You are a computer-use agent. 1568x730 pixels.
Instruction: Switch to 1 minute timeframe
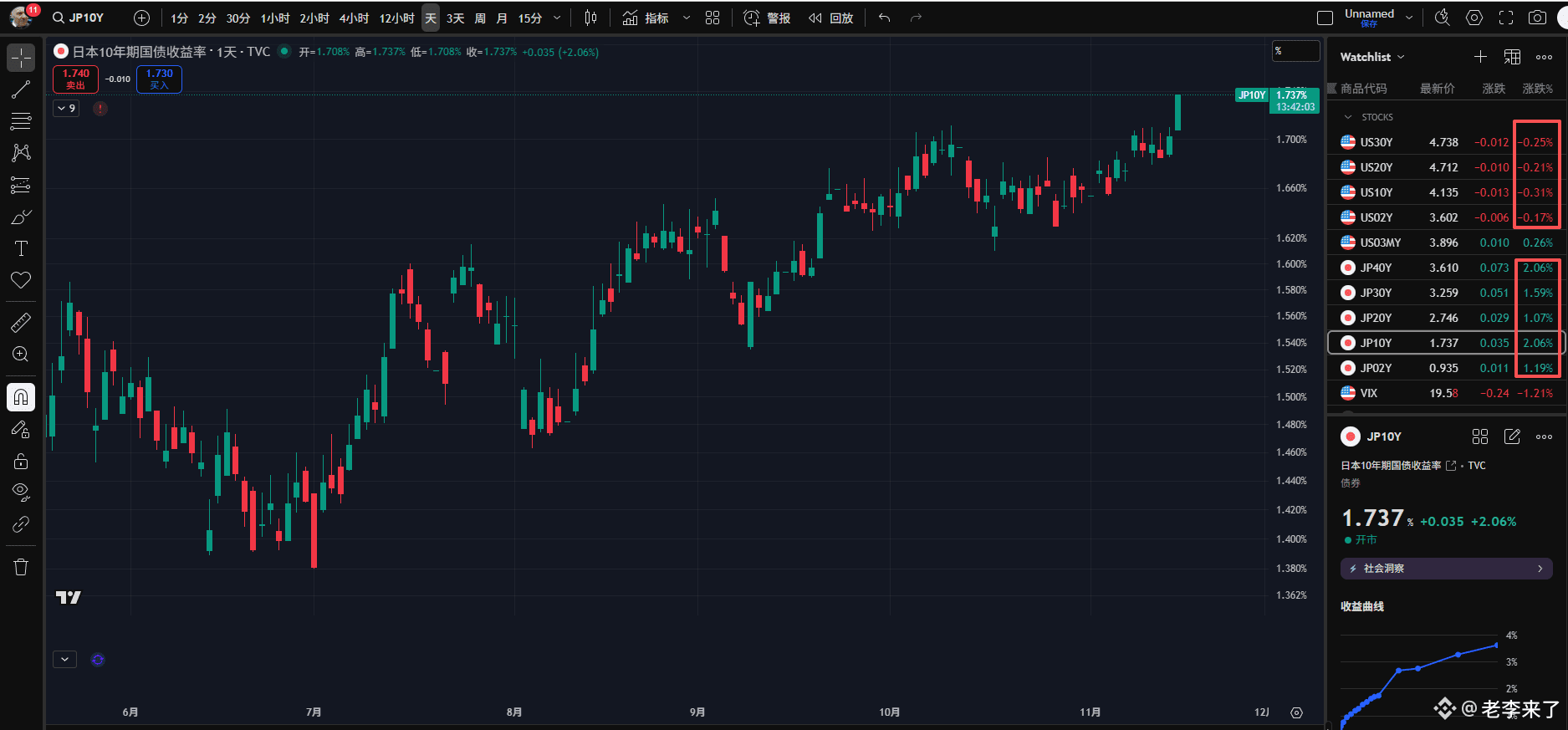click(180, 18)
